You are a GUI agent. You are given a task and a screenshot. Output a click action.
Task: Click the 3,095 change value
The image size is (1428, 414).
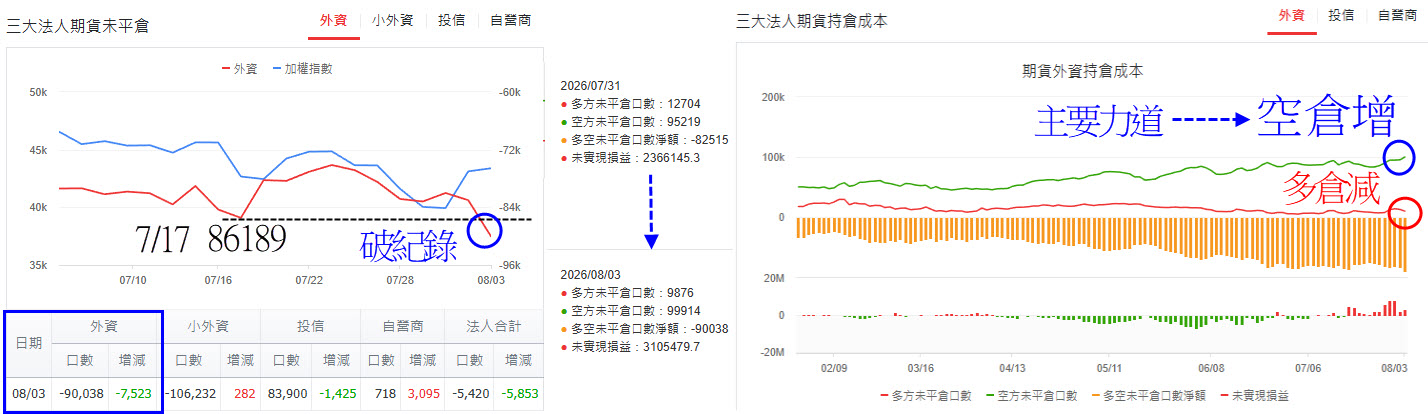coord(424,393)
